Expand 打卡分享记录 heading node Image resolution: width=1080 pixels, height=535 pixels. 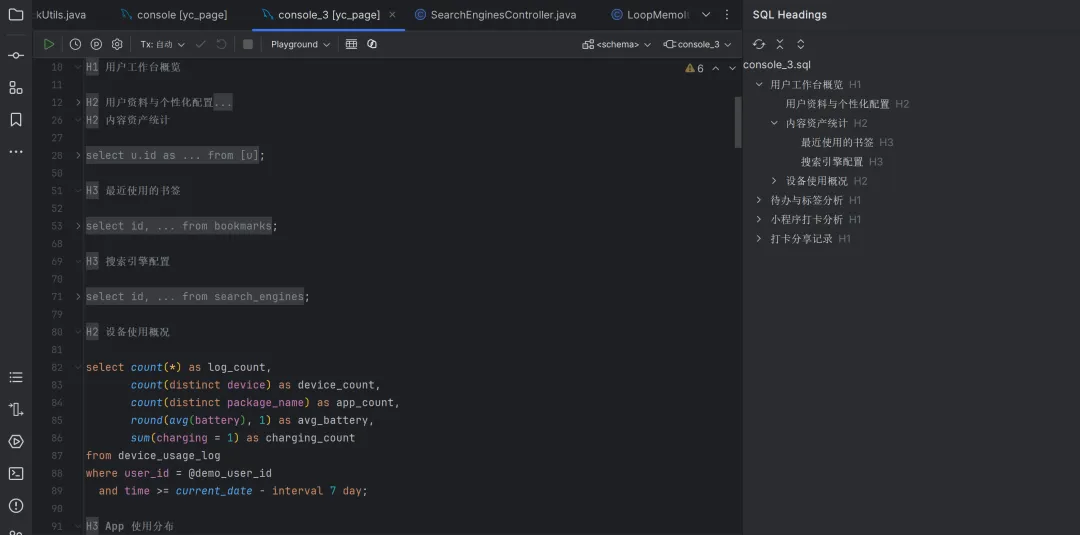(x=759, y=239)
